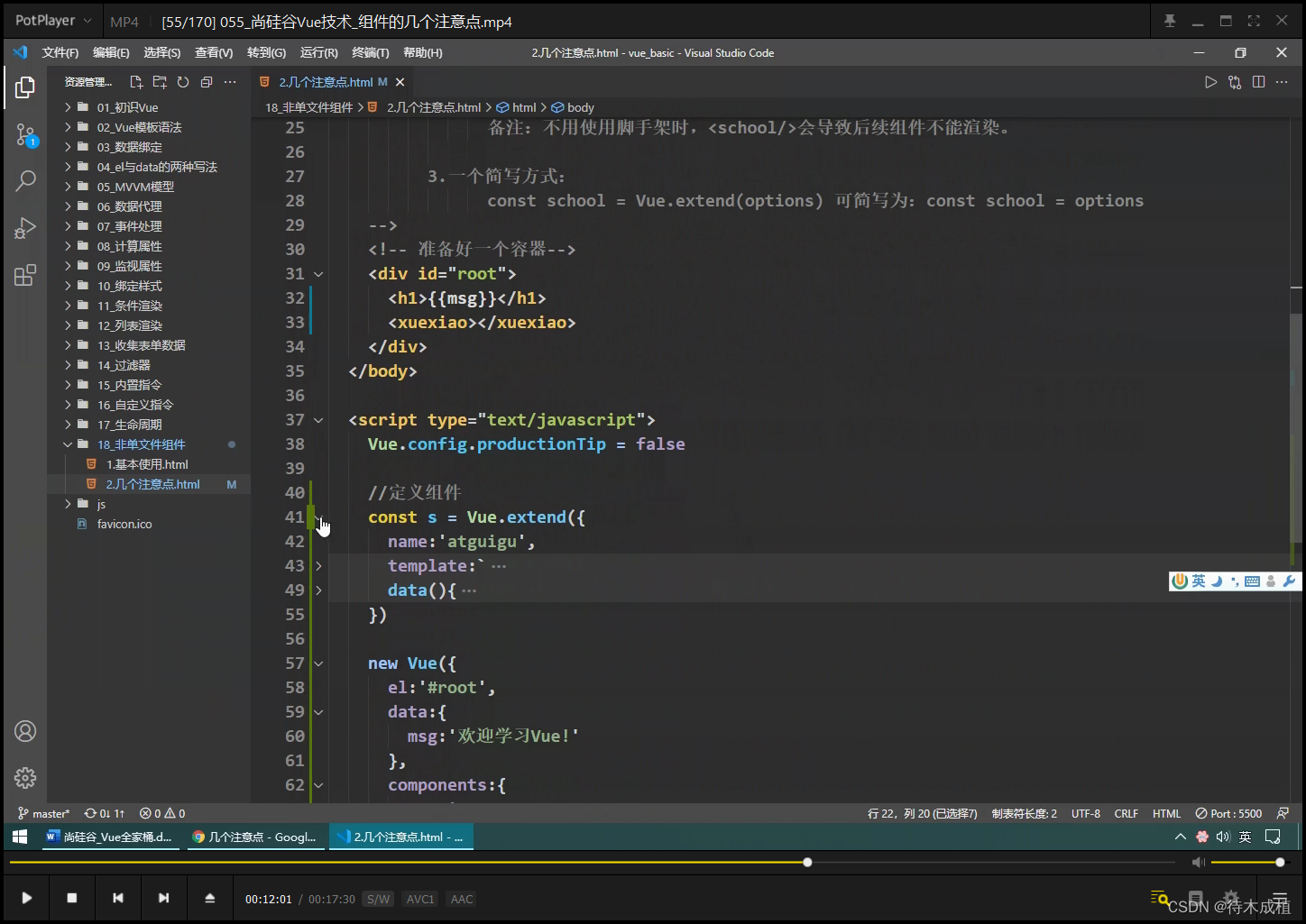Viewport: 1306px width, 924px height.
Task: Open the Explorer view in activity bar
Action: pos(25,87)
